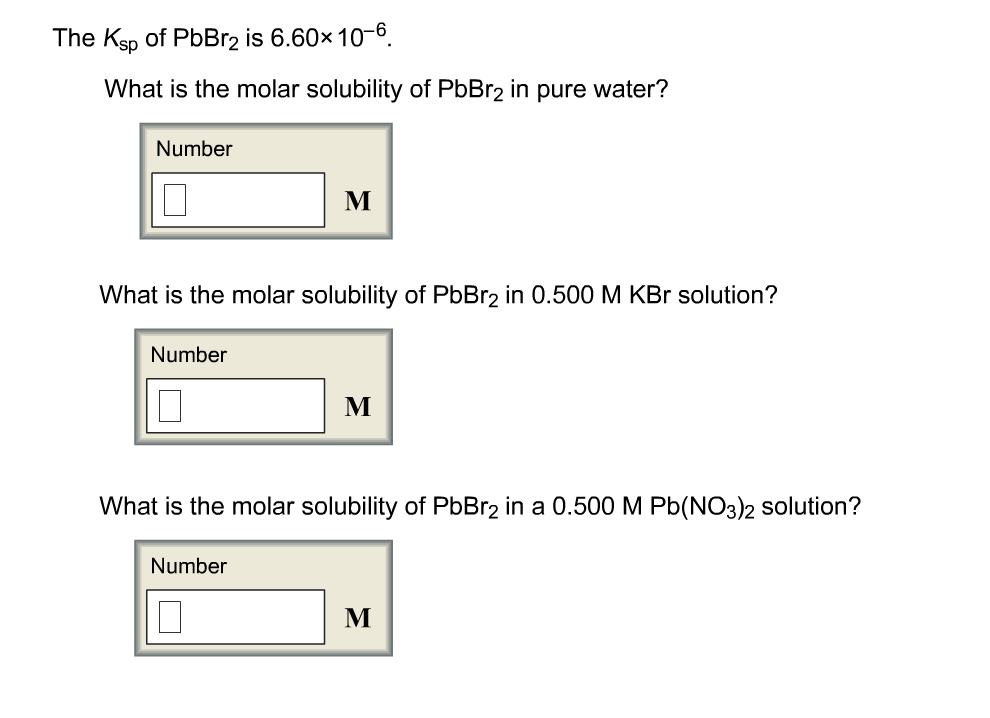Expand the second Number entry panel
Screen dimensions: 990x718
pyautogui.click(x=263, y=386)
